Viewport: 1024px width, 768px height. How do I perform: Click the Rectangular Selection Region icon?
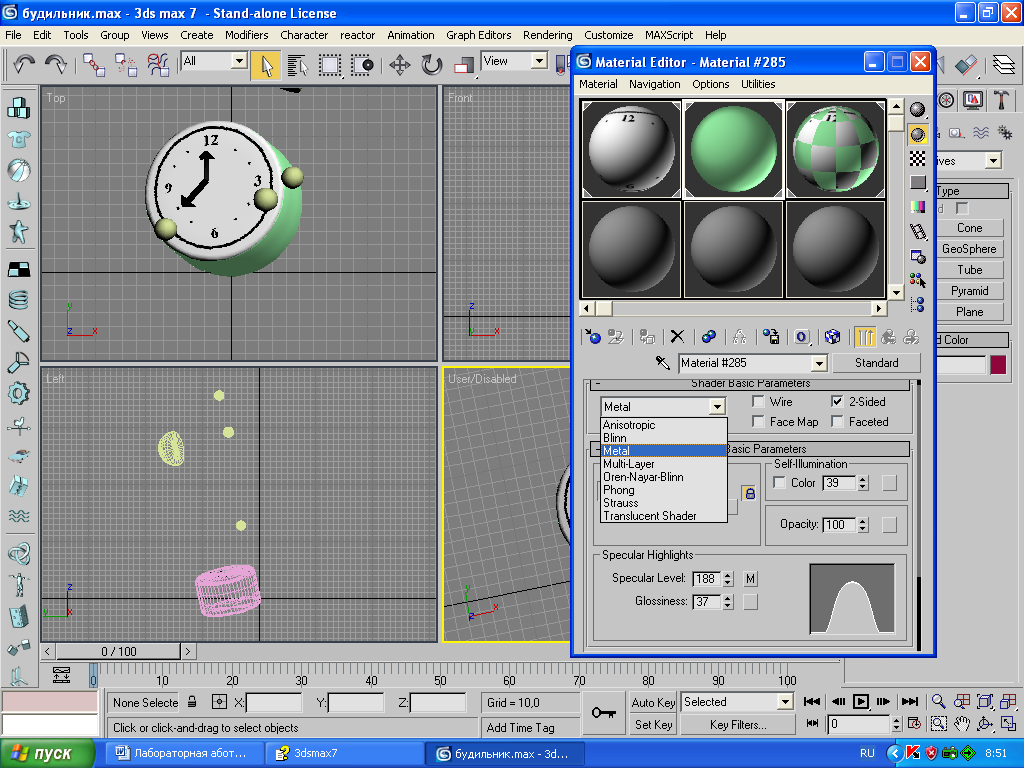pyautogui.click(x=330, y=65)
